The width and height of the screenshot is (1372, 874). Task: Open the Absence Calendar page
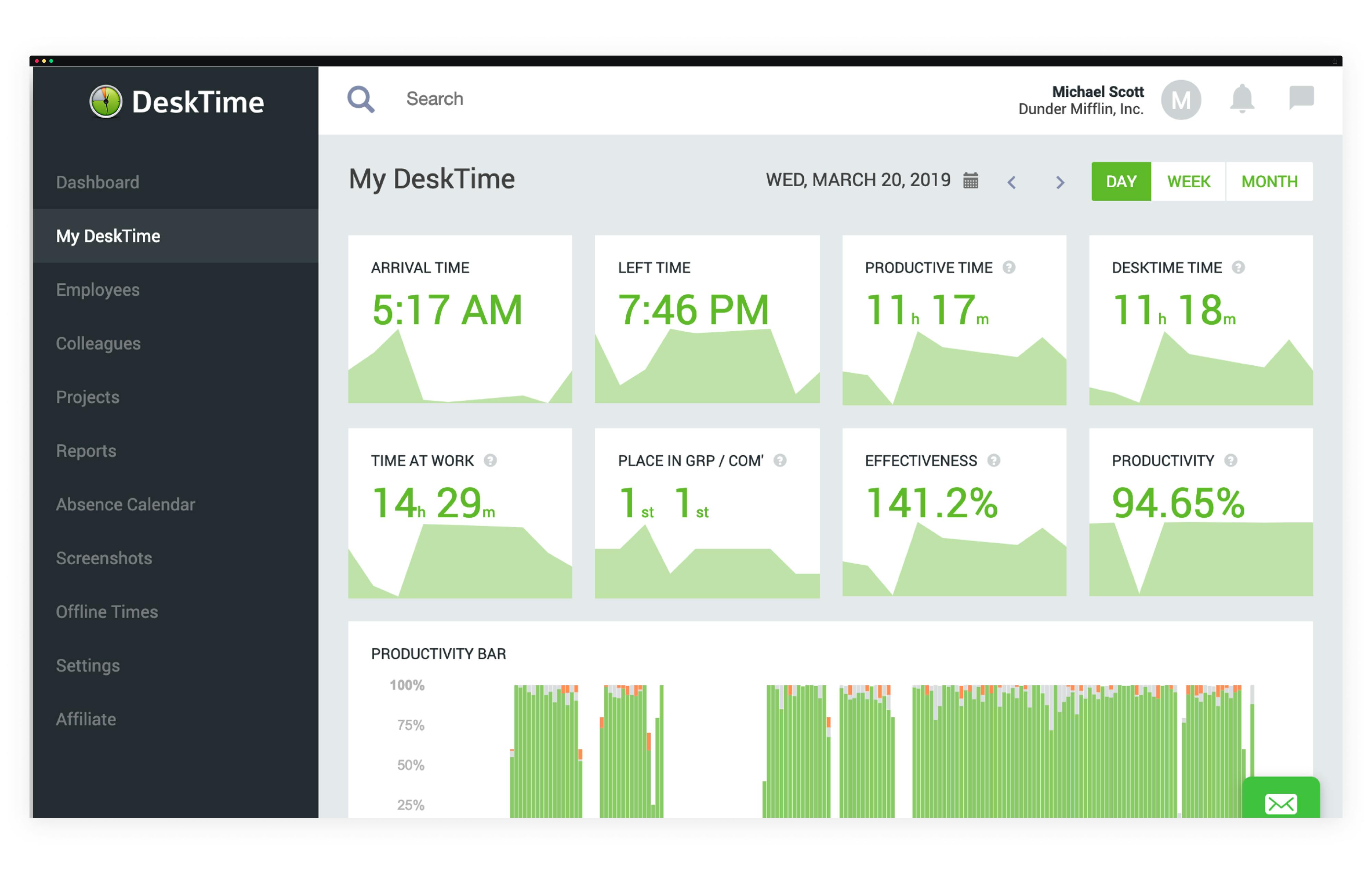125,504
